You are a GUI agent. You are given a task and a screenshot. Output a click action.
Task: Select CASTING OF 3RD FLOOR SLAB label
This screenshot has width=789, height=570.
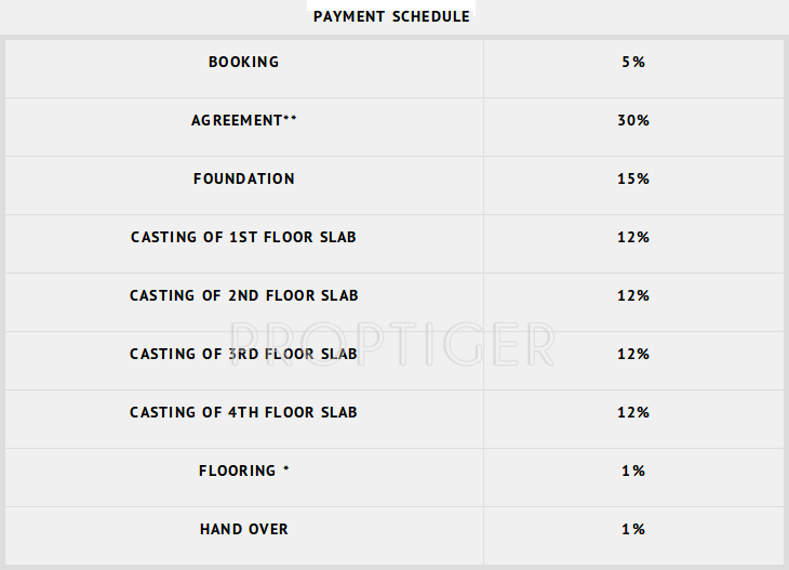click(244, 354)
